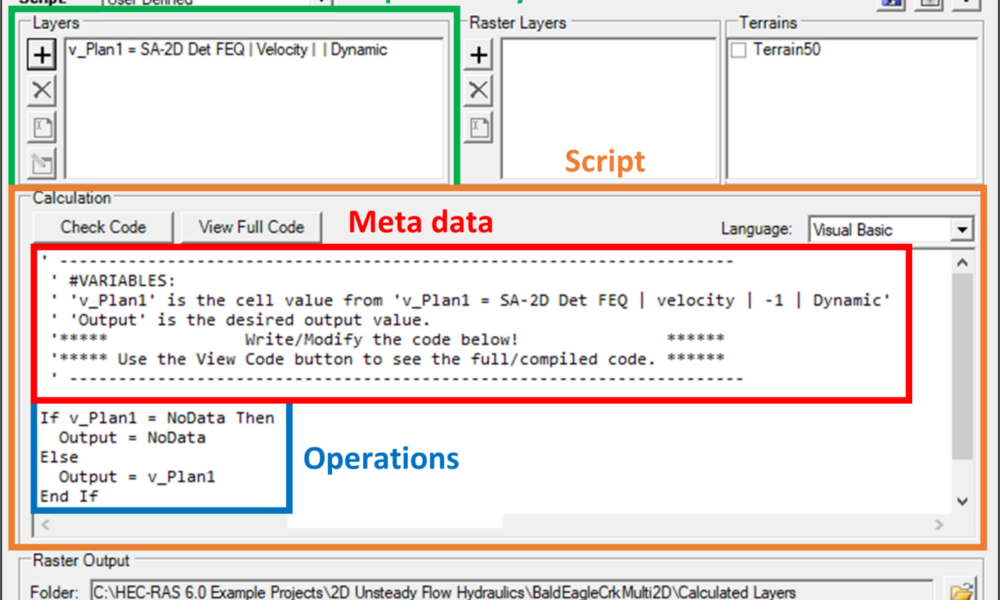Click the blue save icon in the top-right toolbar

pos(890,5)
